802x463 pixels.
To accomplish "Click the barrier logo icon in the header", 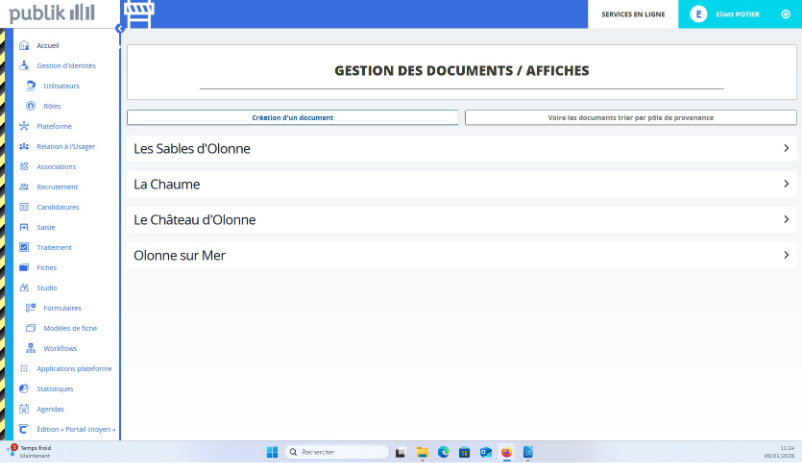I will 139,14.
